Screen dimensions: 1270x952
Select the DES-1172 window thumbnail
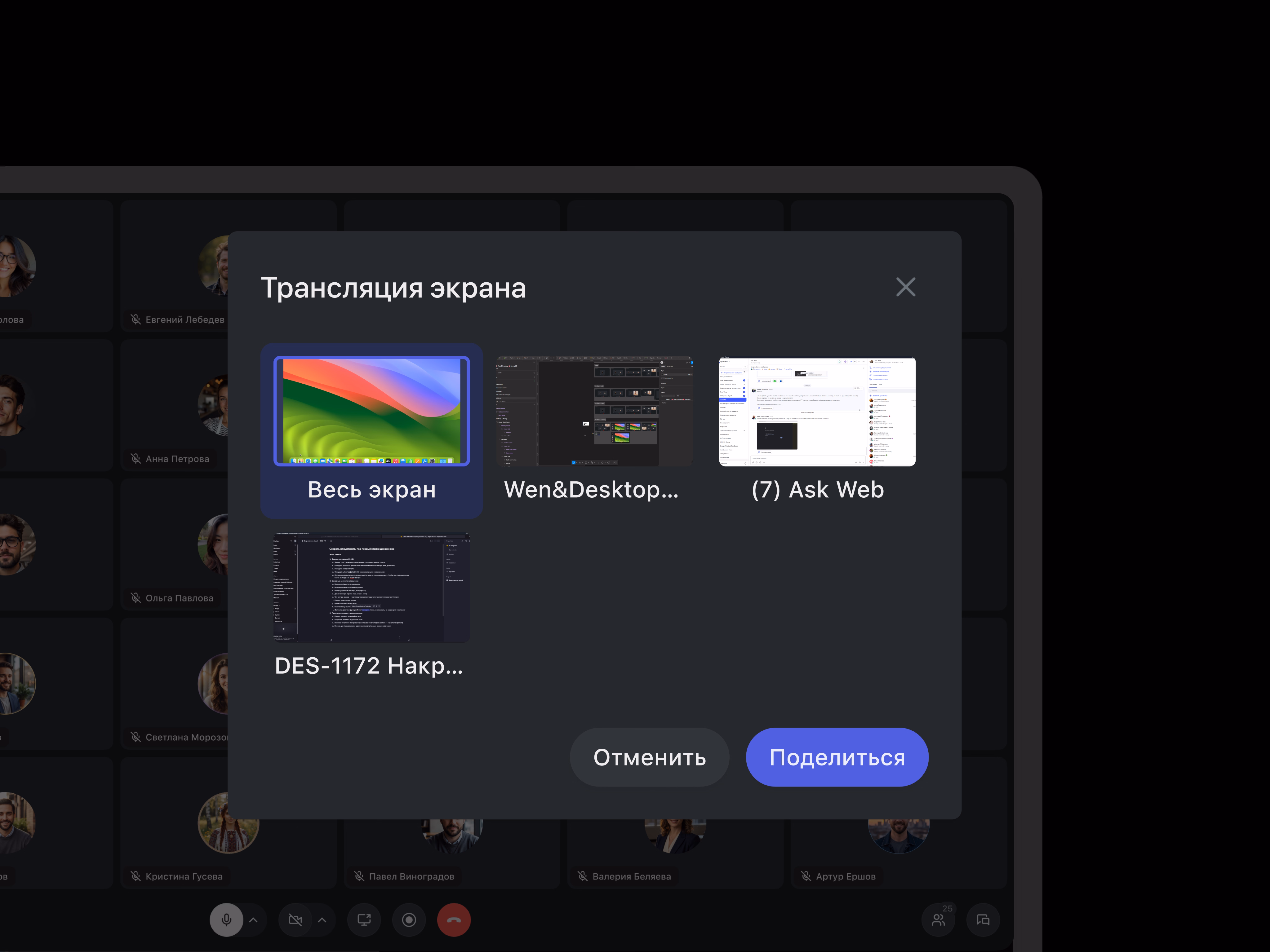pos(371,587)
